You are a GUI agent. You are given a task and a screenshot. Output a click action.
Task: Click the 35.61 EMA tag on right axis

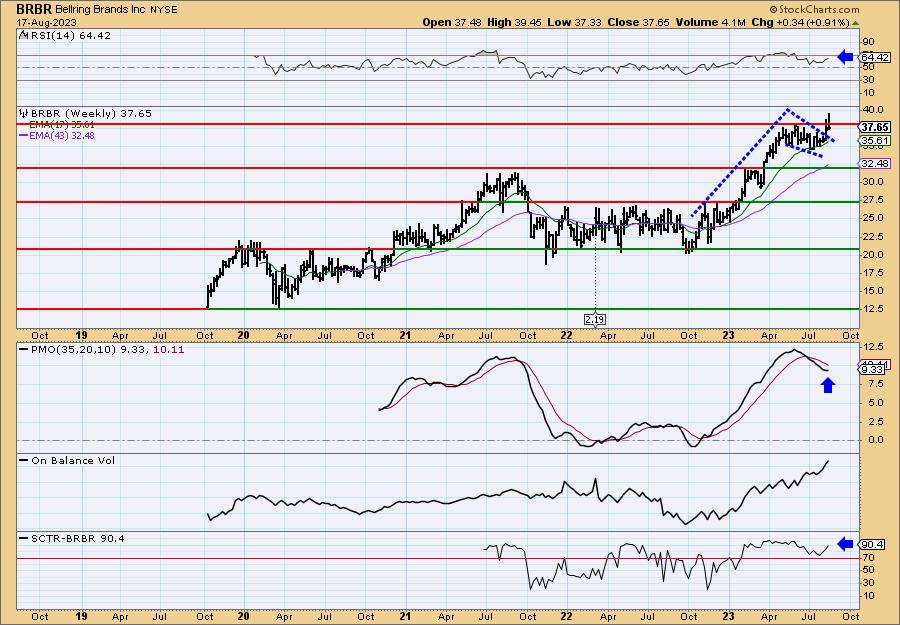pos(875,141)
